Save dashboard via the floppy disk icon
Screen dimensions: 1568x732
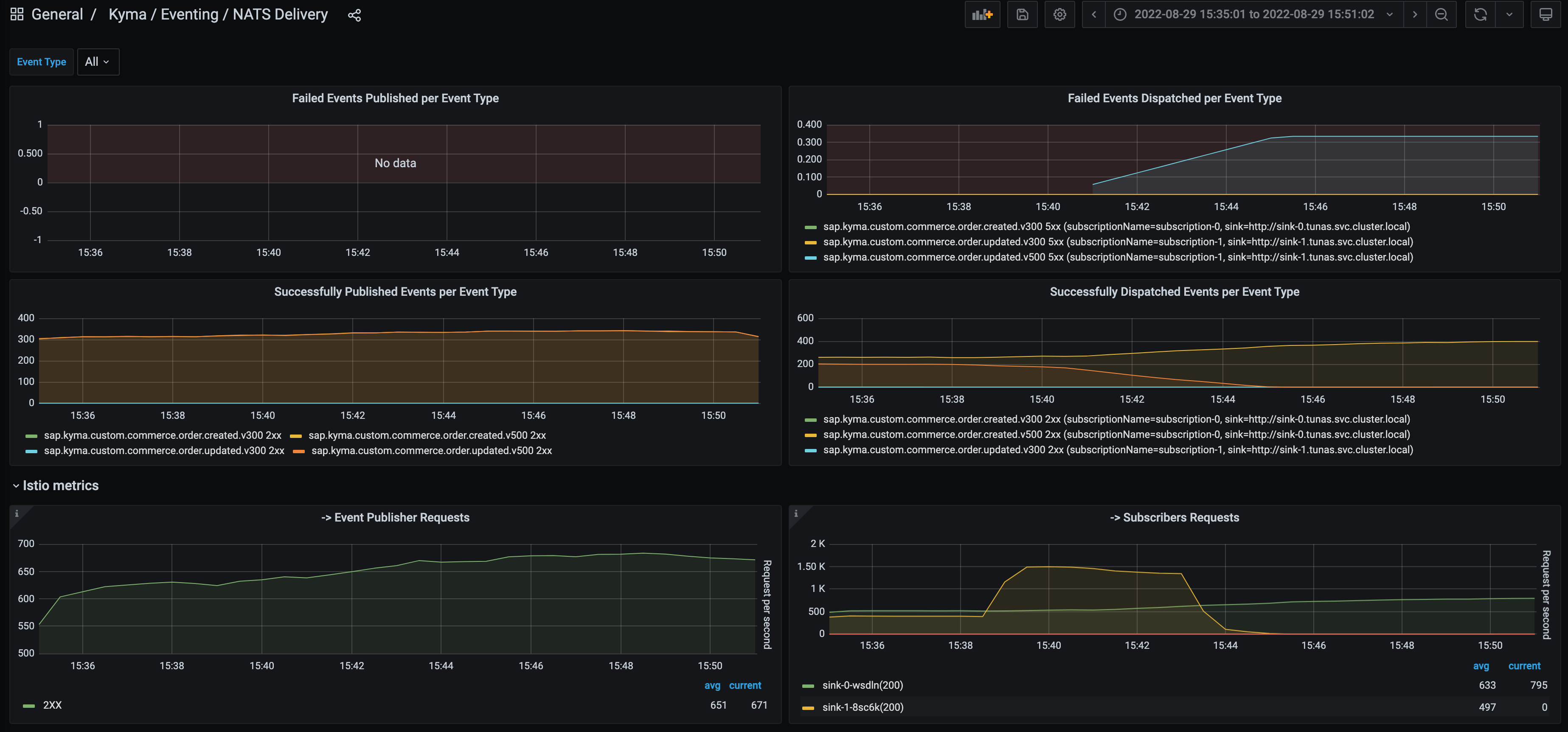coord(1022,14)
